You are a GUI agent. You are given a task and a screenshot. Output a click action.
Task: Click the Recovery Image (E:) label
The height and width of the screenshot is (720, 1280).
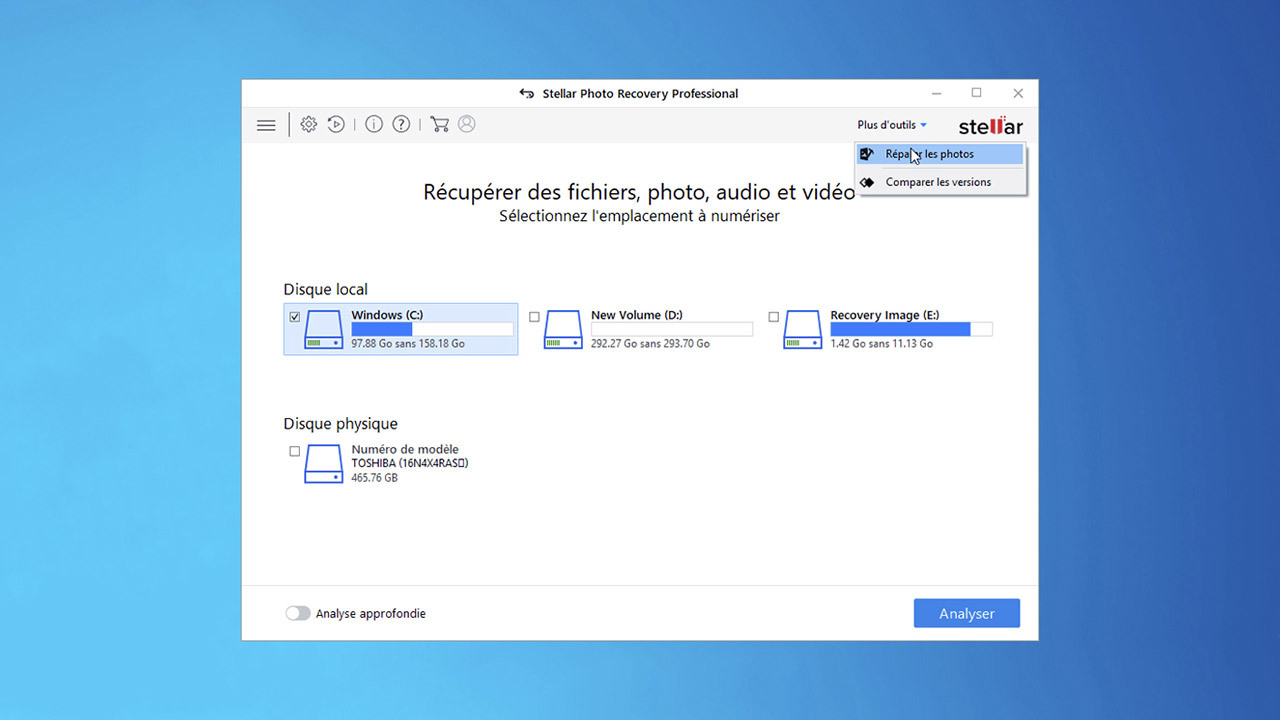[x=885, y=315]
